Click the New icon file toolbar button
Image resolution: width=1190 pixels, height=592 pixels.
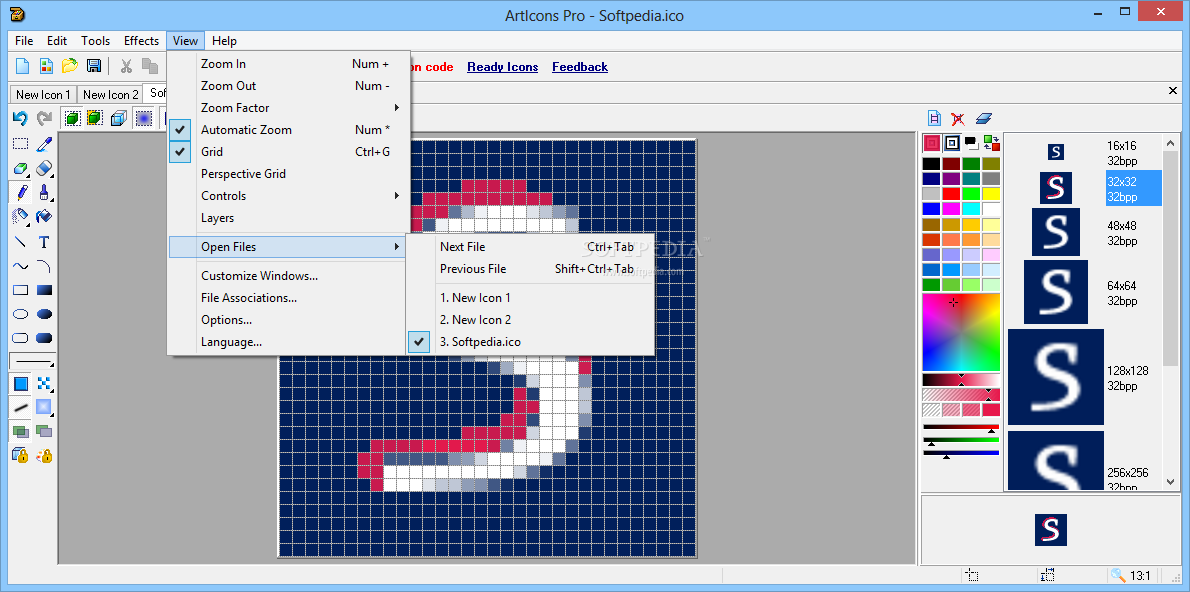tap(23, 66)
